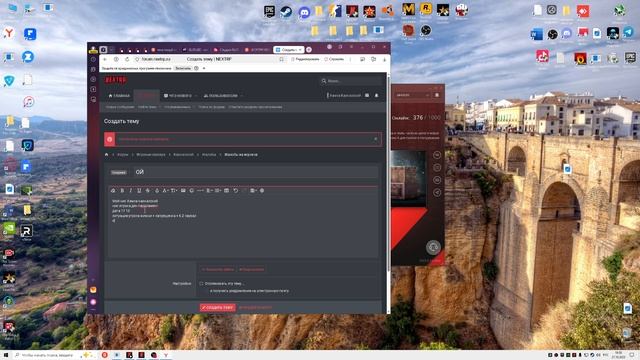Undo the last edit in editor
This screenshot has width=640, height=360.
click(236, 191)
